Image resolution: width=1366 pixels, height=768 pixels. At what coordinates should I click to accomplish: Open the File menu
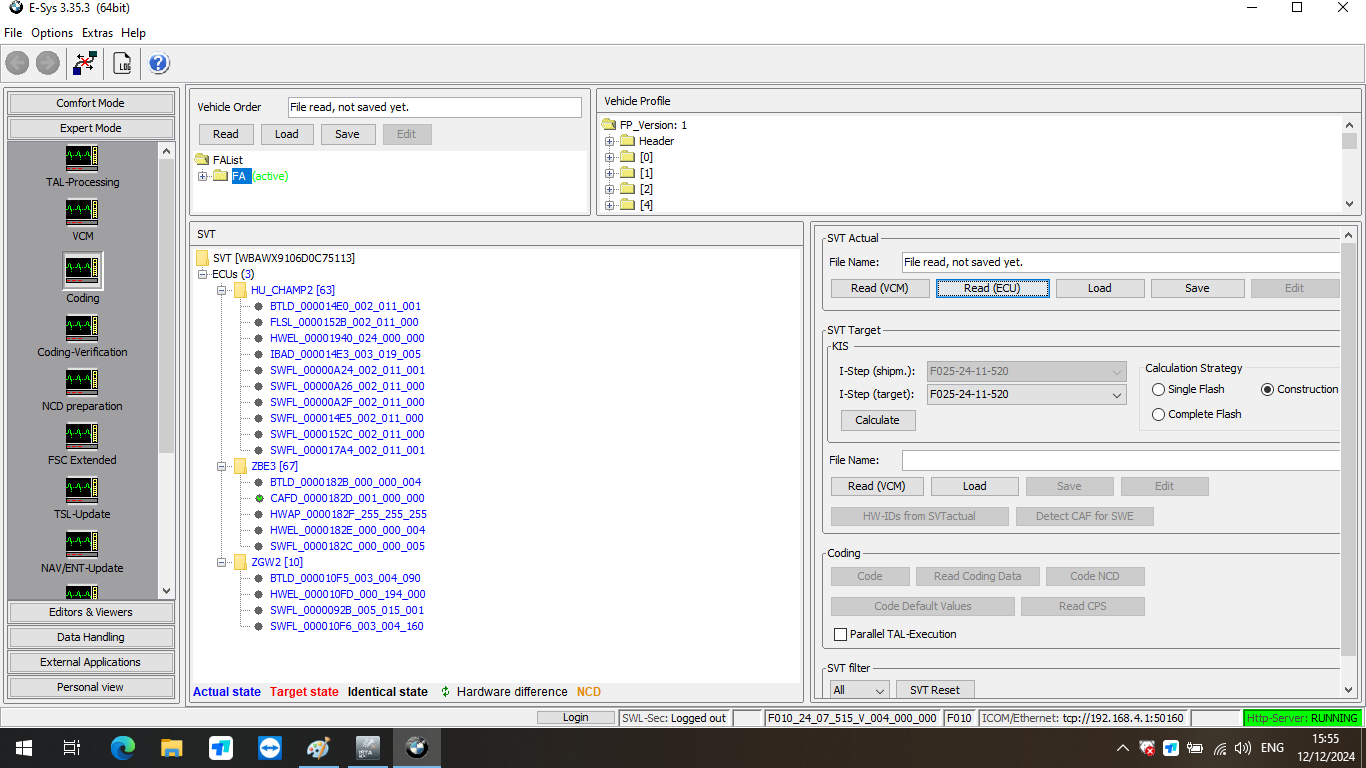coord(13,33)
